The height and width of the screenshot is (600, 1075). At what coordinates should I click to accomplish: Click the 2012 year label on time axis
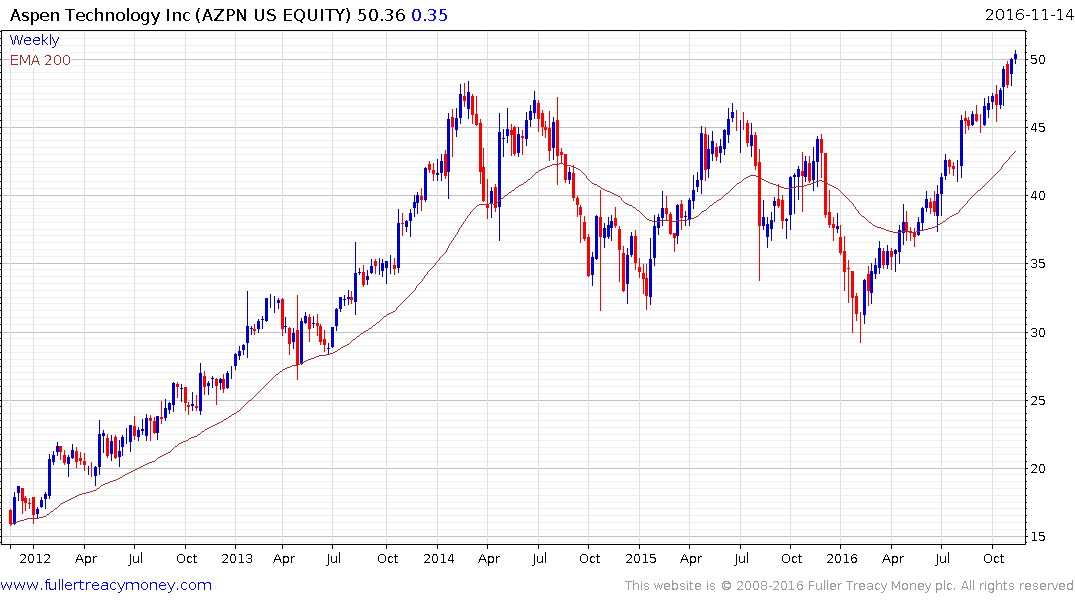pos(35,558)
